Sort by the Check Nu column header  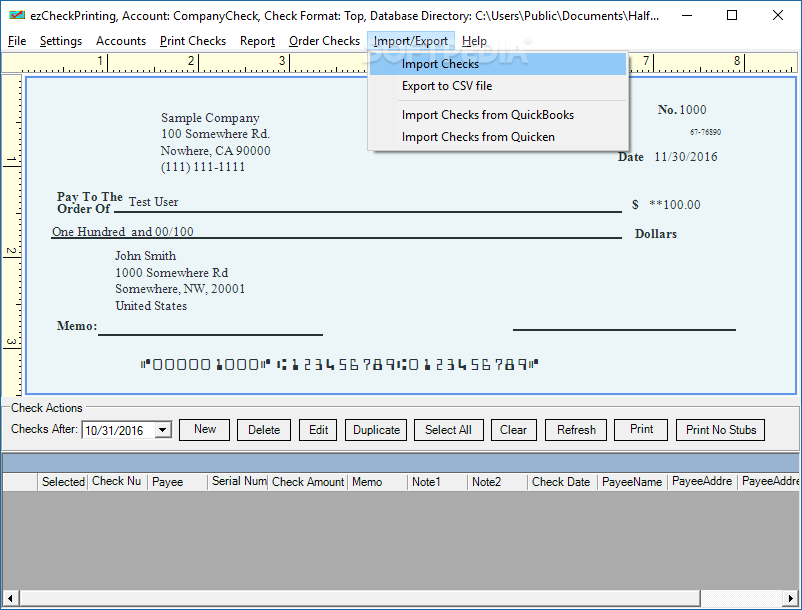(117, 482)
